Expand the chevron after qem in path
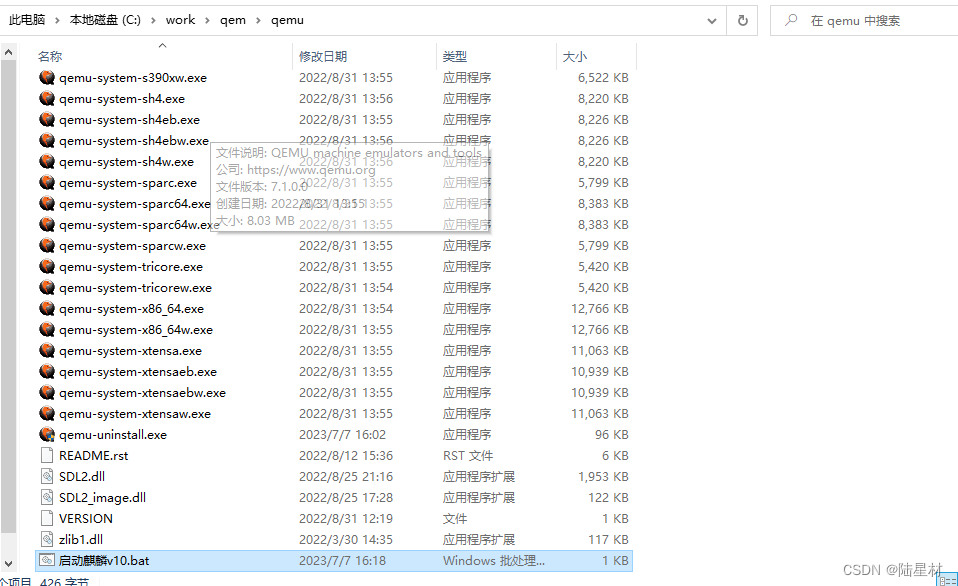The height and width of the screenshot is (586, 958). click(x=258, y=20)
